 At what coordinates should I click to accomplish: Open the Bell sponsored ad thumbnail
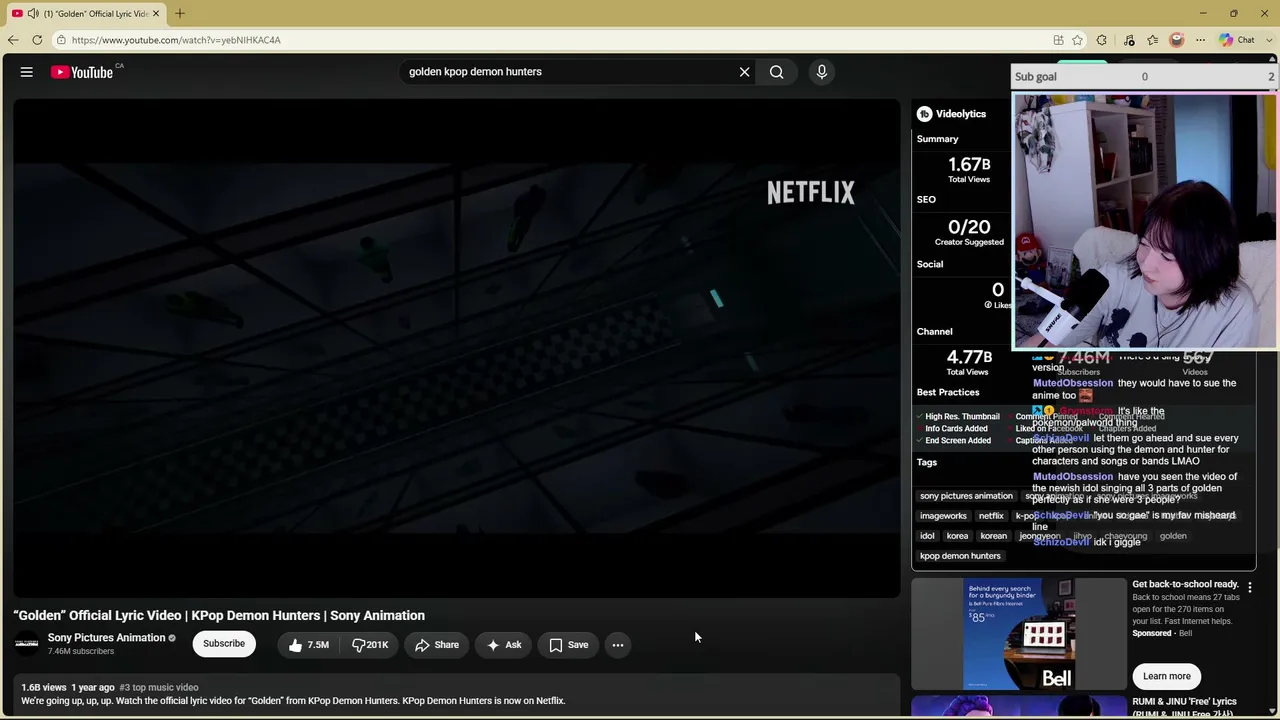[1019, 634]
